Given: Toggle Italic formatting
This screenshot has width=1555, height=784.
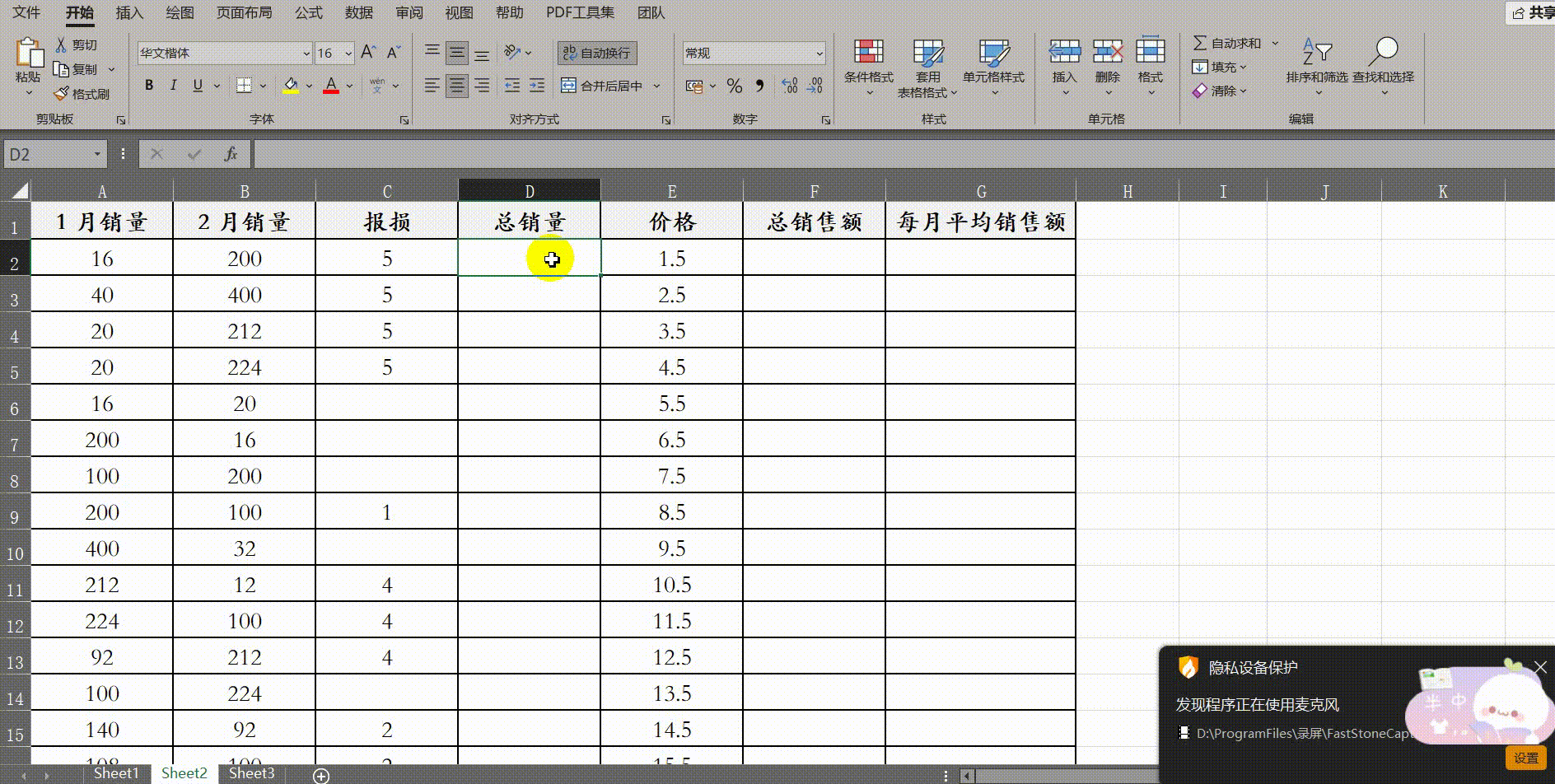Looking at the screenshot, I should coord(173,86).
